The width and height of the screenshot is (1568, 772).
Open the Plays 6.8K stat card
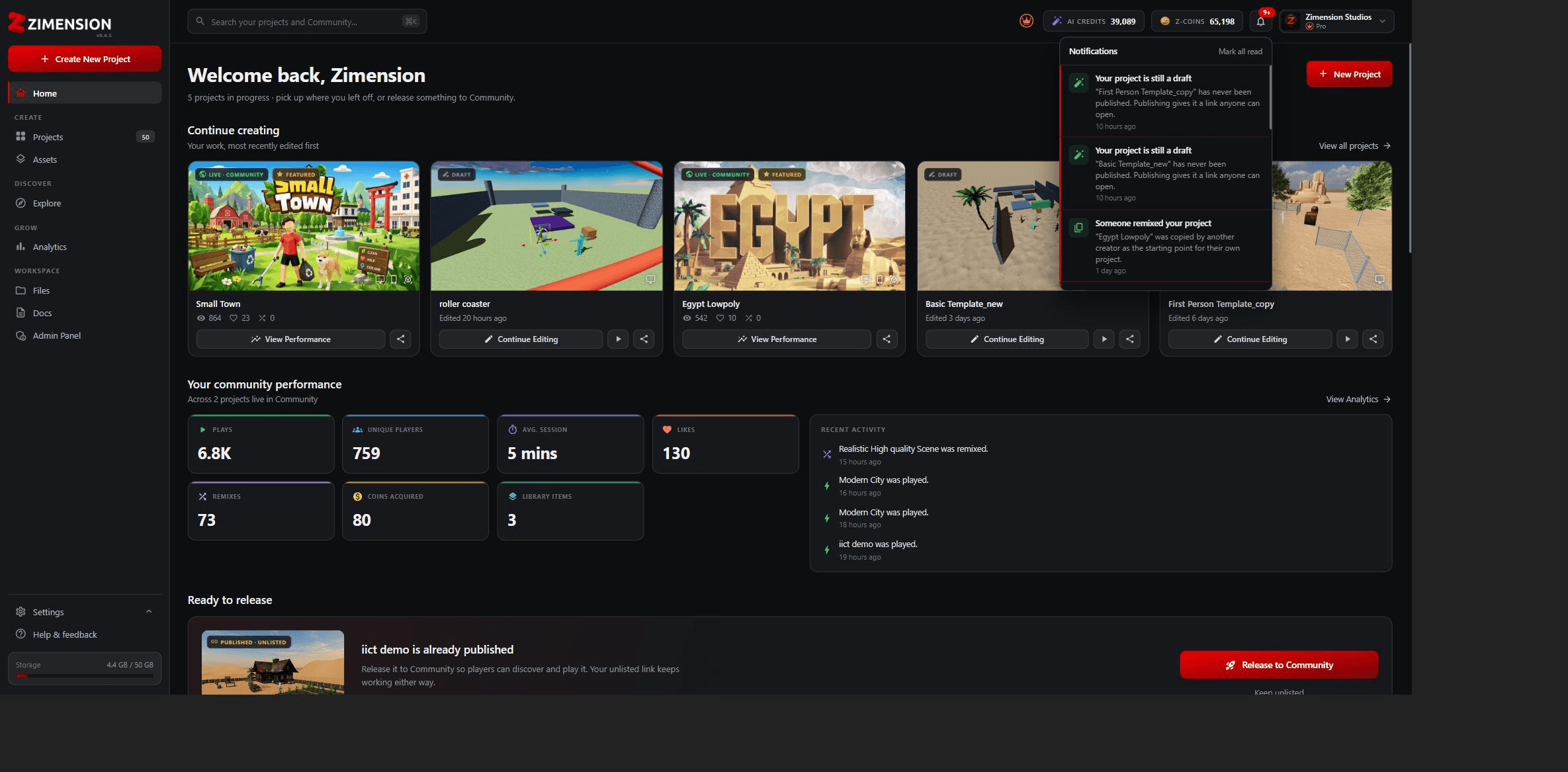point(261,444)
